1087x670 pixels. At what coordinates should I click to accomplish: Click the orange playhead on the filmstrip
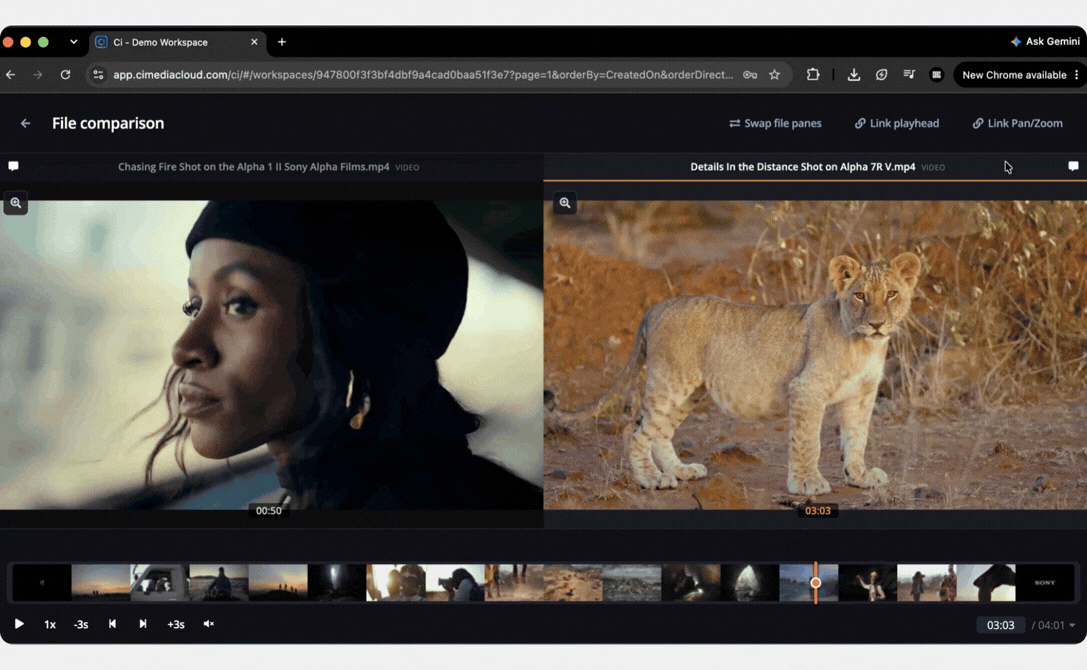[x=816, y=583]
